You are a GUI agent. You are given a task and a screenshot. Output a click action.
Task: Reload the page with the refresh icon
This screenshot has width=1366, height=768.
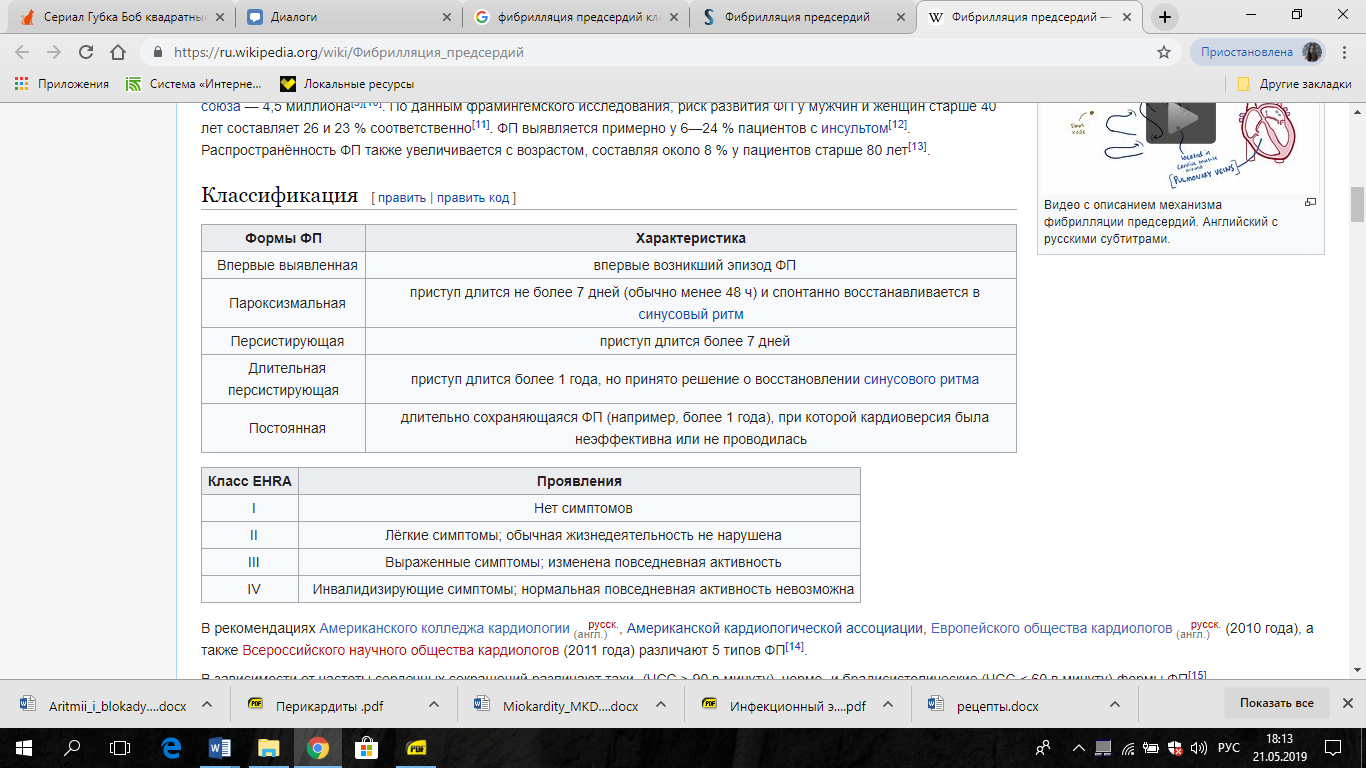pyautogui.click(x=85, y=52)
